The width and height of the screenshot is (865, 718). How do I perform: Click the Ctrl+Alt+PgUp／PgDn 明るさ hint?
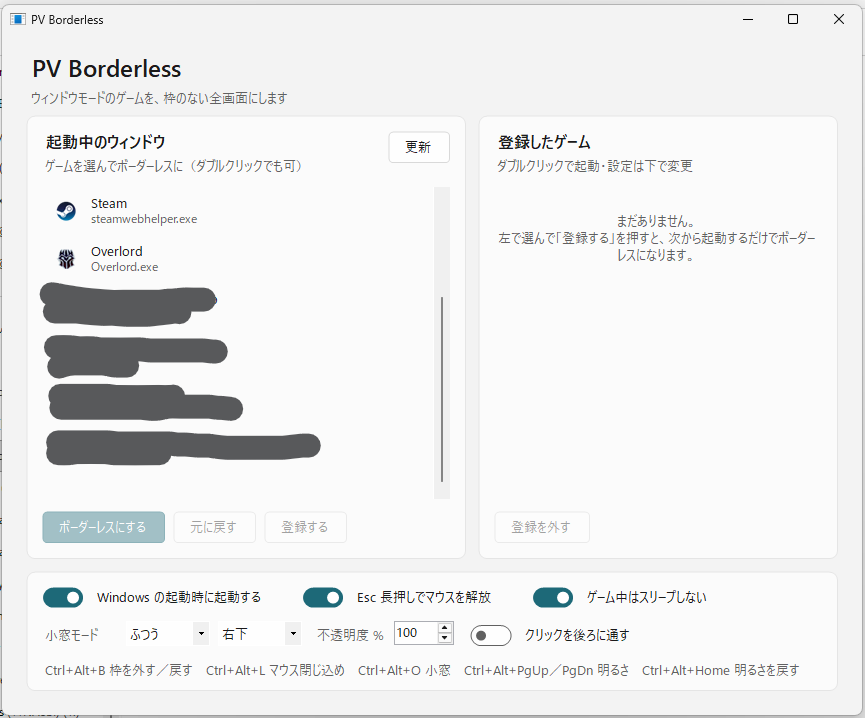pyautogui.click(x=547, y=671)
